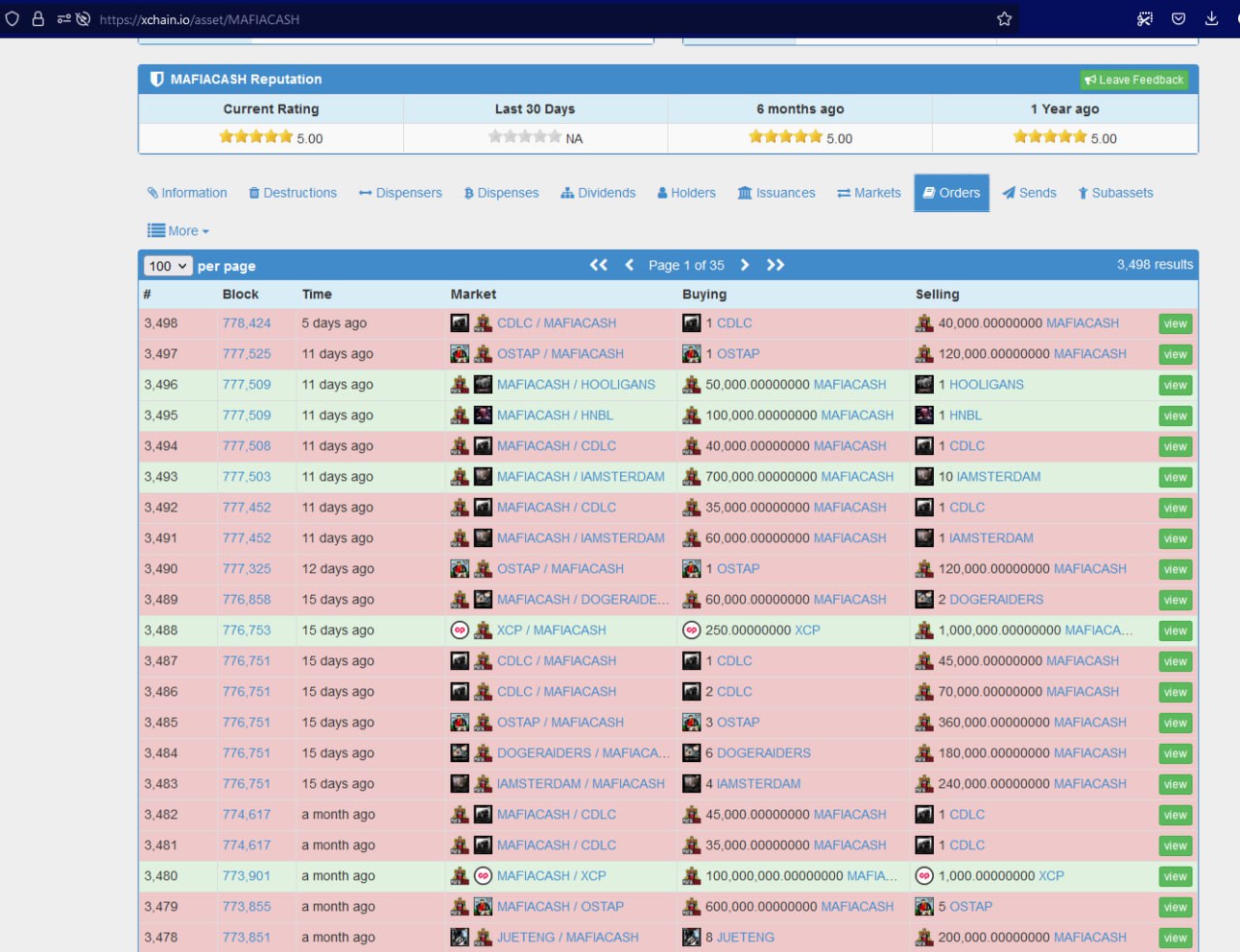Open MAFIACASH / HOOLIGANS market link
1240x952 pixels.
(x=576, y=384)
